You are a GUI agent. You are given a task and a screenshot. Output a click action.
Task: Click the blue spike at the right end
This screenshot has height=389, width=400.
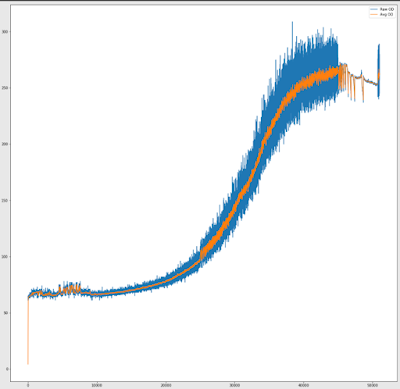(379, 71)
